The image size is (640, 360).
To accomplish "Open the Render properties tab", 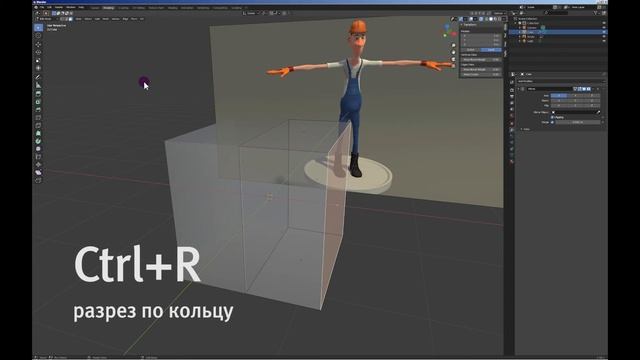I will (512, 90).
